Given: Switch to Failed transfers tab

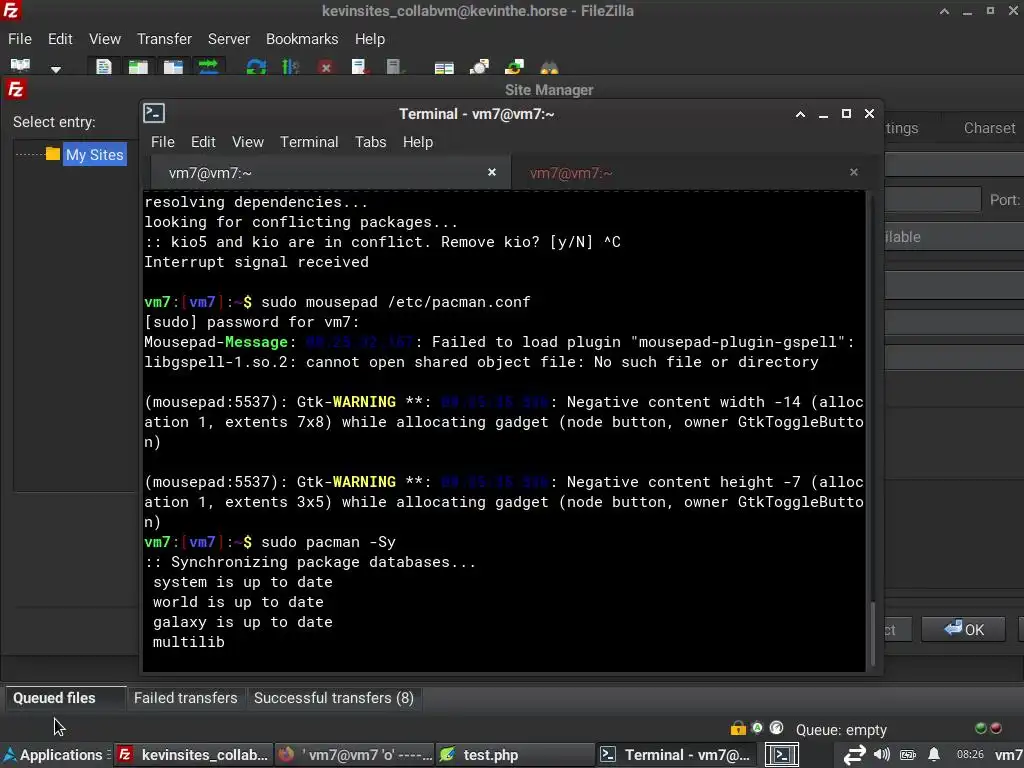Looking at the screenshot, I should pyautogui.click(x=185, y=698).
